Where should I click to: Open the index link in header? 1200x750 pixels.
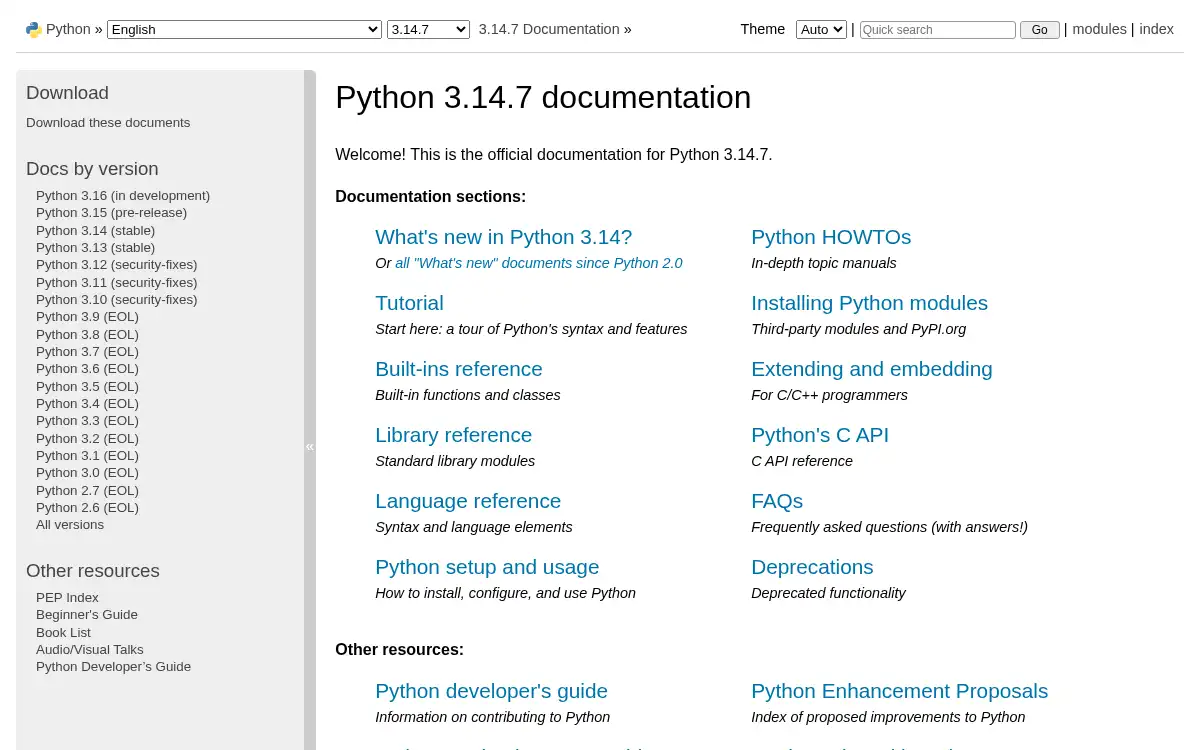point(1156,29)
